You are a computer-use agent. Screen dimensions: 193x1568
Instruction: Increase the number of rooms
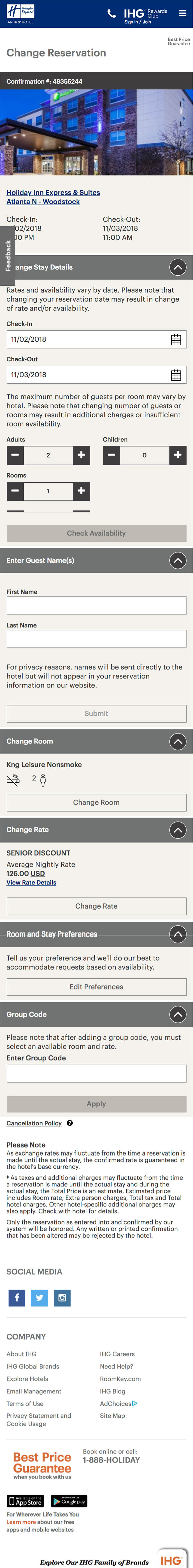point(81,491)
